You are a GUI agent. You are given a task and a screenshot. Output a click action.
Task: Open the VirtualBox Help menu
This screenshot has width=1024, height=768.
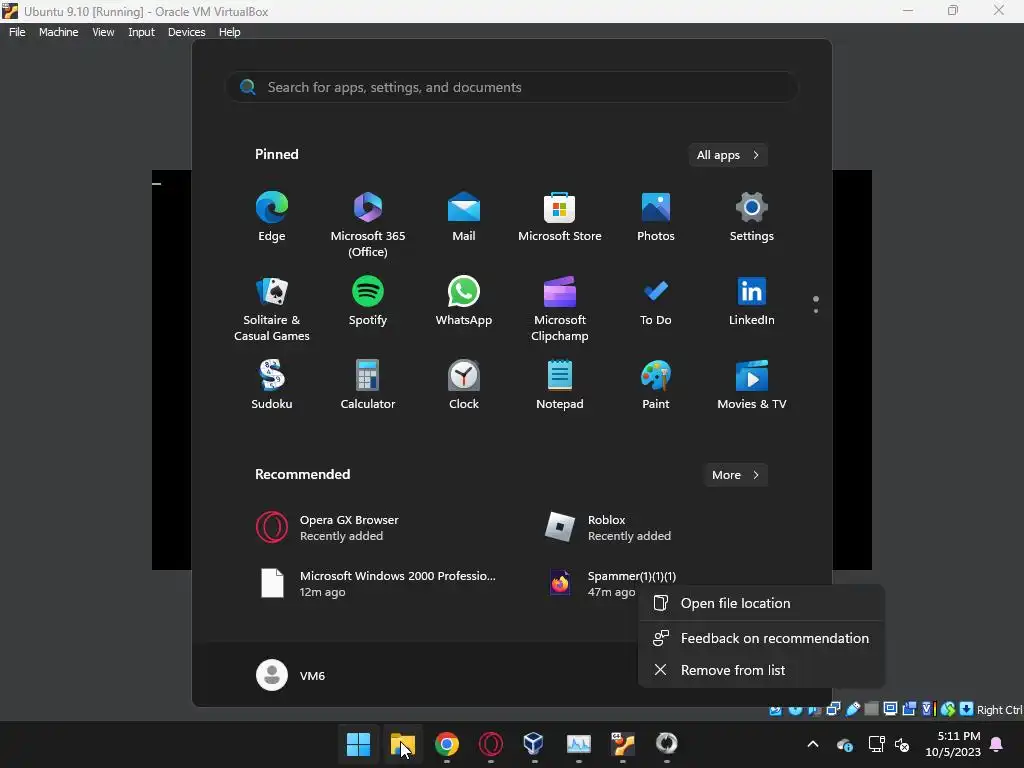tap(229, 32)
